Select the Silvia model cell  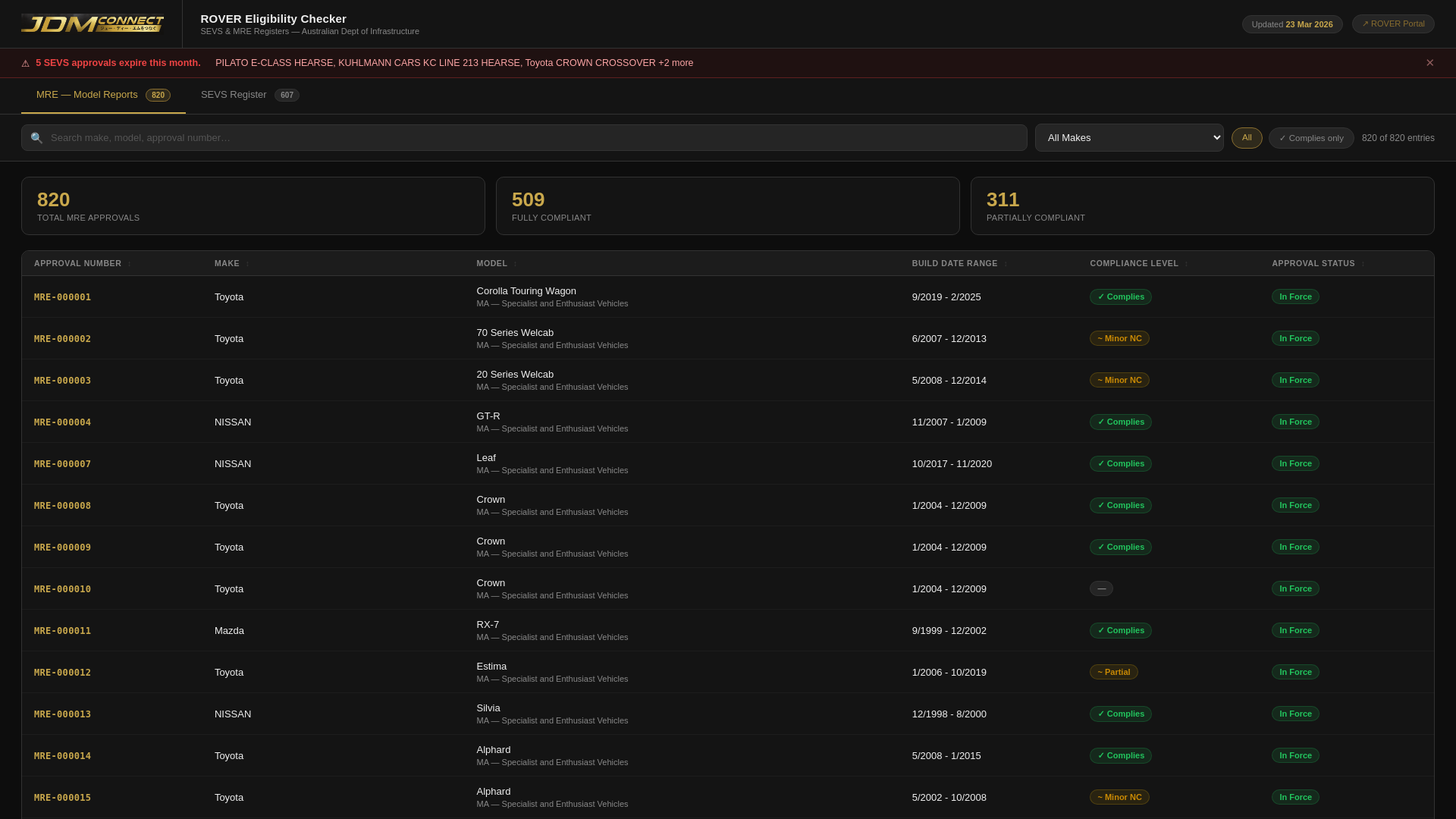click(x=552, y=714)
